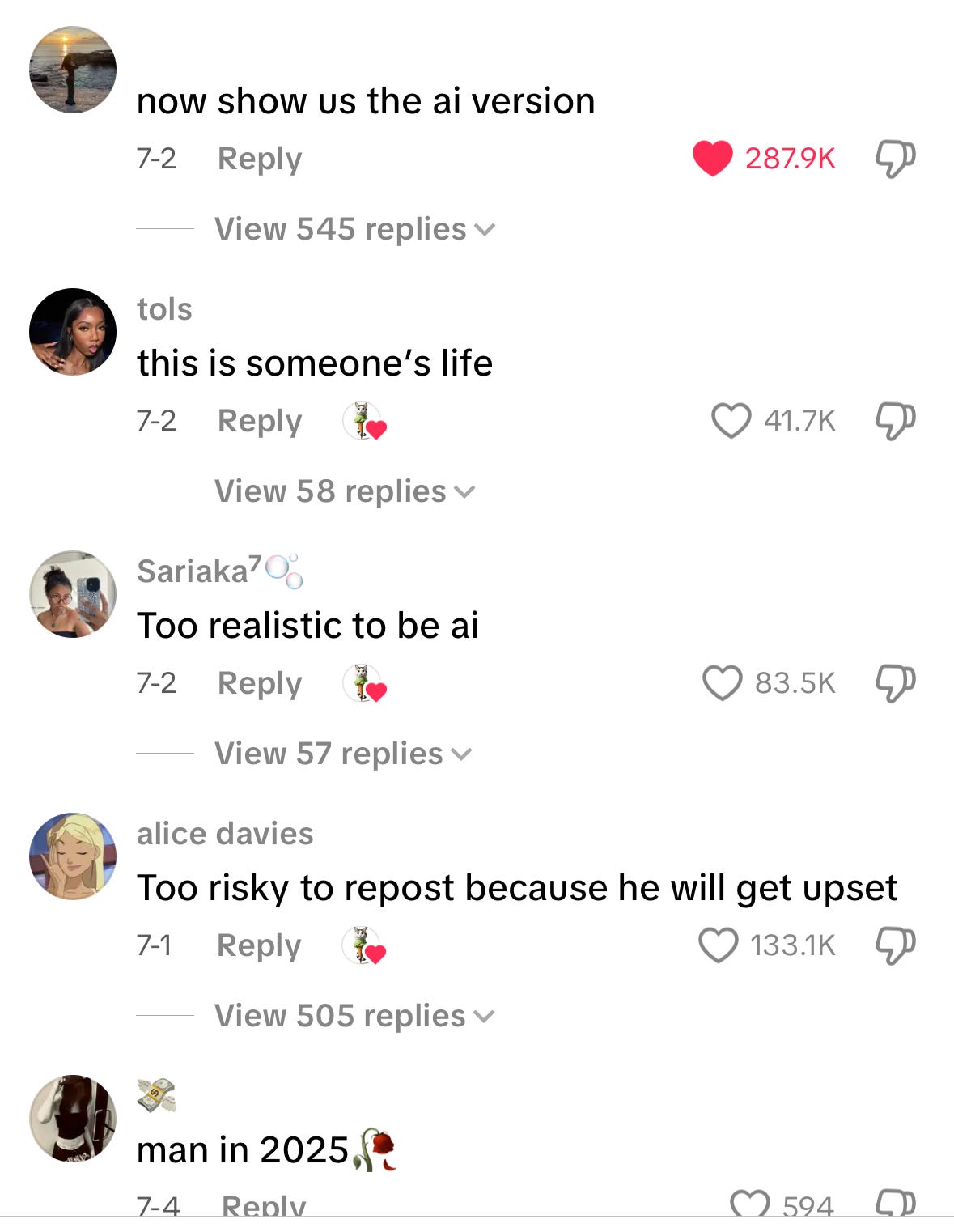Tap the creator-liked badge on alice davies' comment
The height and width of the screenshot is (1232, 954).
coord(364,945)
